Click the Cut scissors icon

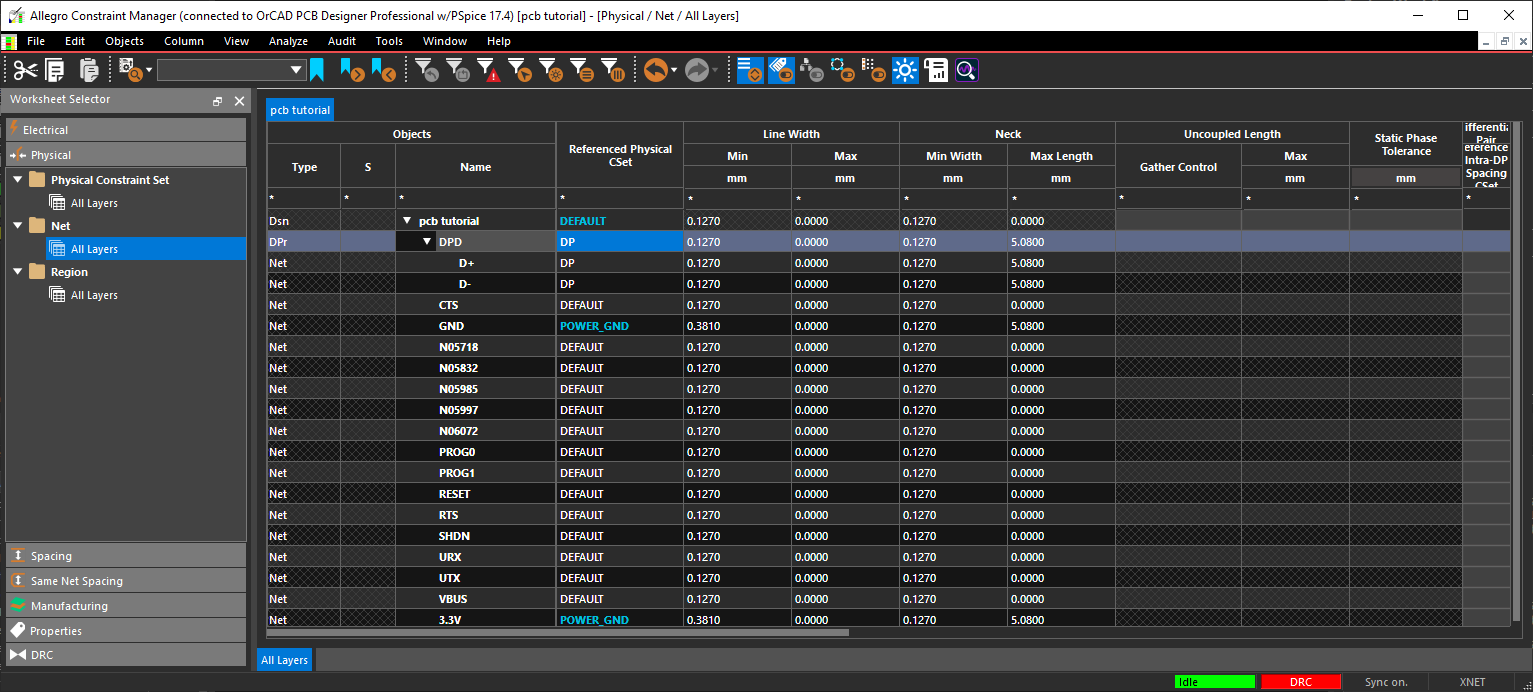(25, 70)
